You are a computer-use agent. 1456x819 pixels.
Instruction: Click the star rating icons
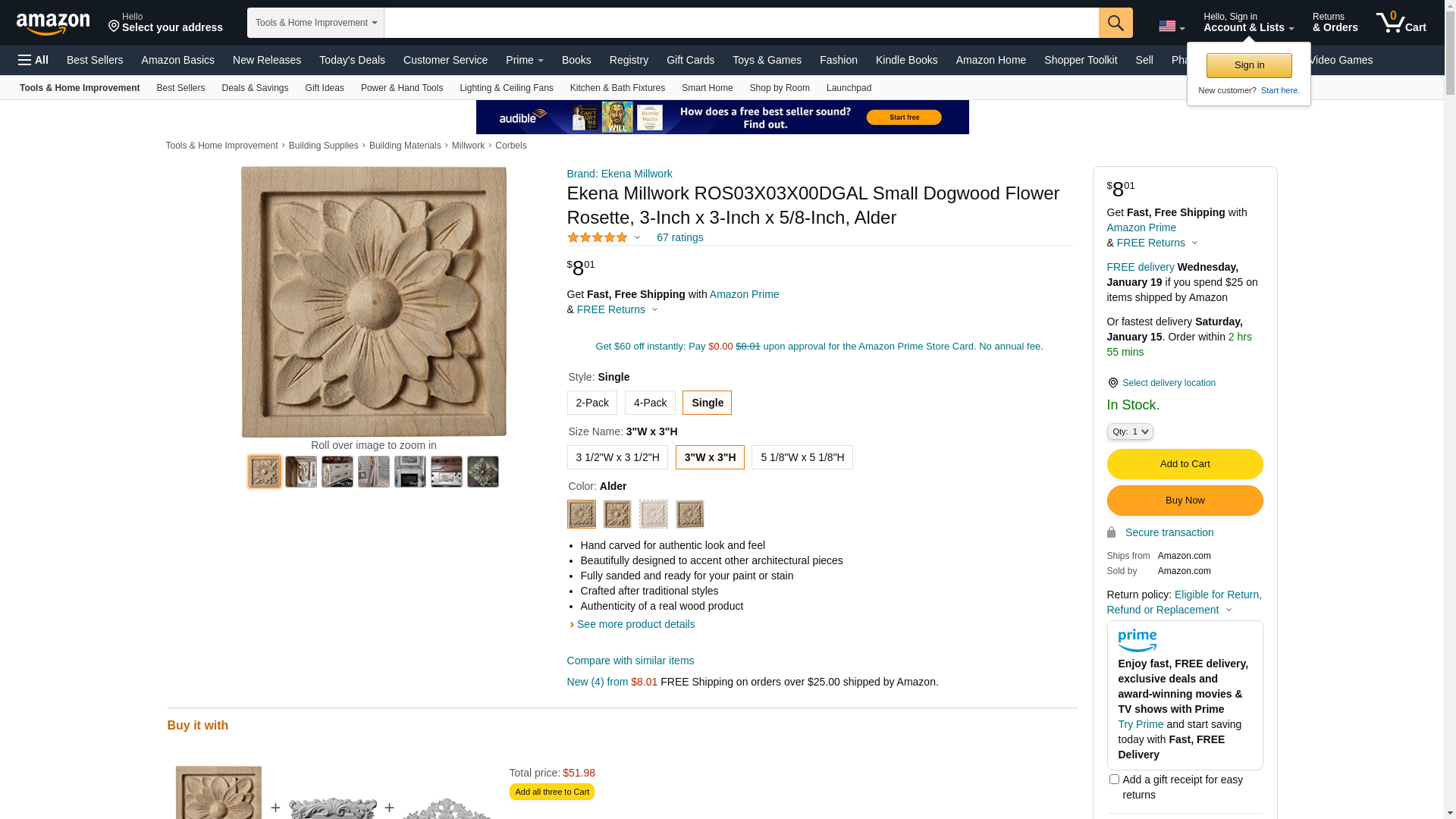coord(598,237)
